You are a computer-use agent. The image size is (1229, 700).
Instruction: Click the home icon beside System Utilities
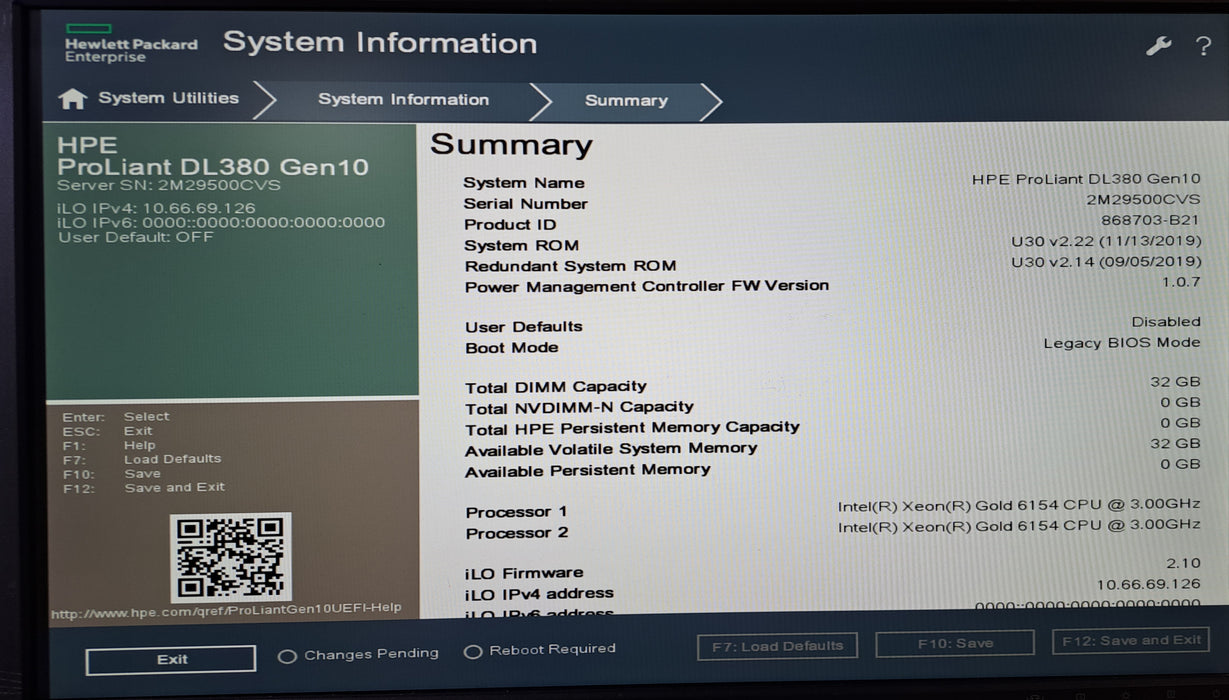coord(72,99)
